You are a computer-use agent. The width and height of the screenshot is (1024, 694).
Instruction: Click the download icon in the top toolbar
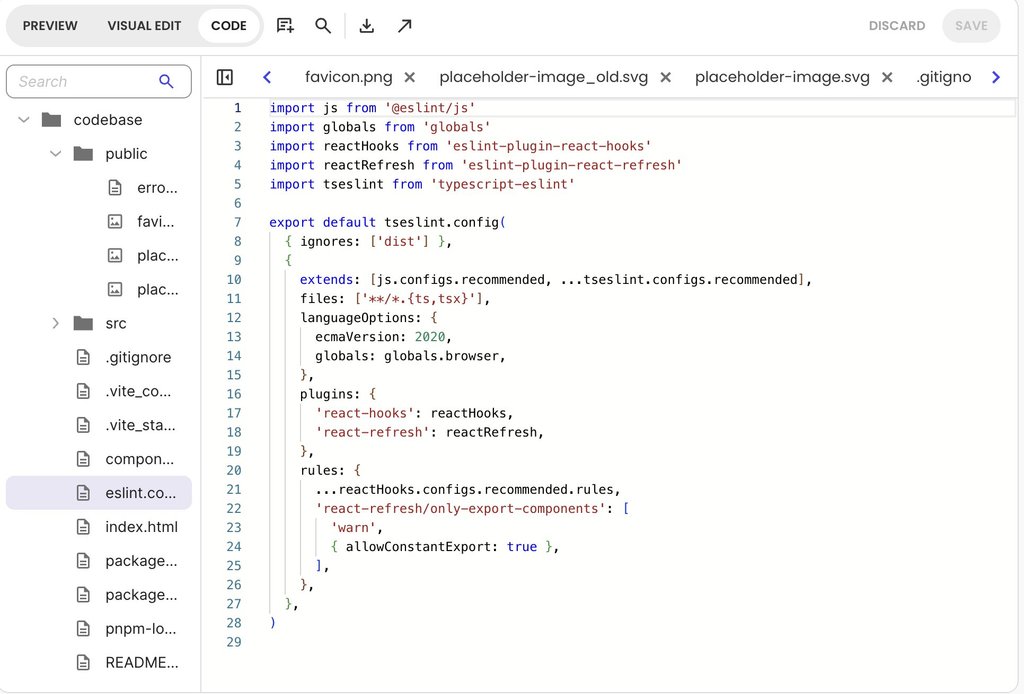(x=367, y=25)
